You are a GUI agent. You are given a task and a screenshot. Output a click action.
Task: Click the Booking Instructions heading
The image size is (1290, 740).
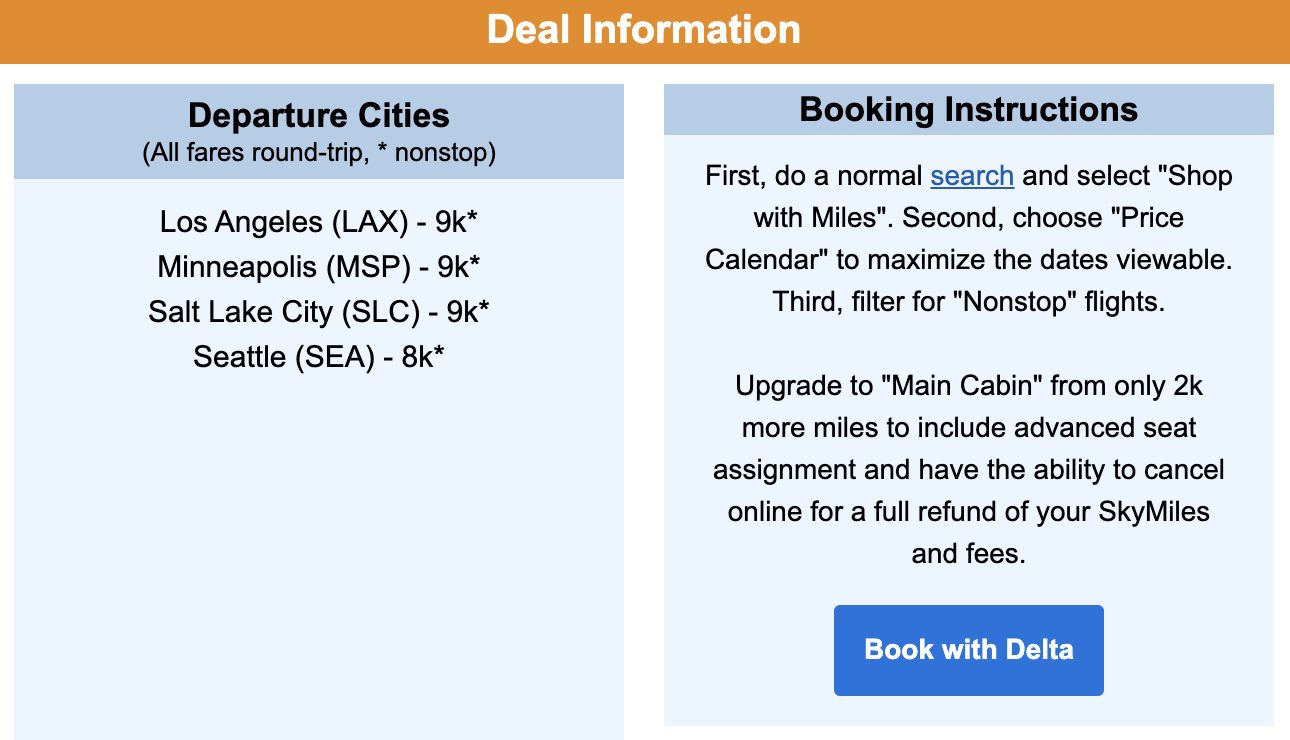point(968,109)
